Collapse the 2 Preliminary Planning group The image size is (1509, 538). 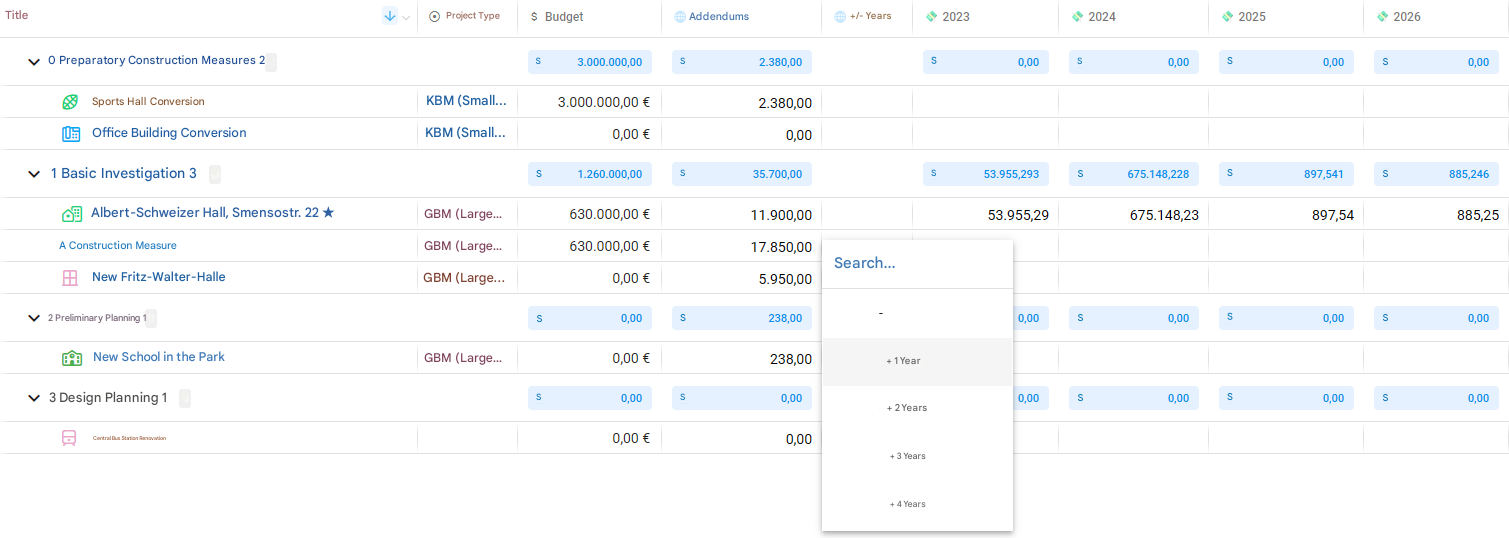click(x=34, y=318)
